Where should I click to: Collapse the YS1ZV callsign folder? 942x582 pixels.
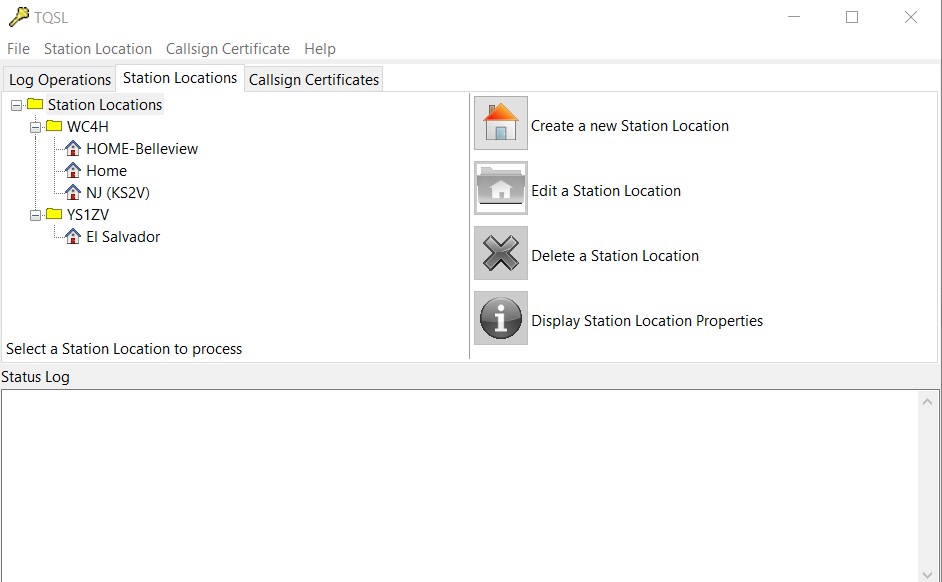point(35,215)
